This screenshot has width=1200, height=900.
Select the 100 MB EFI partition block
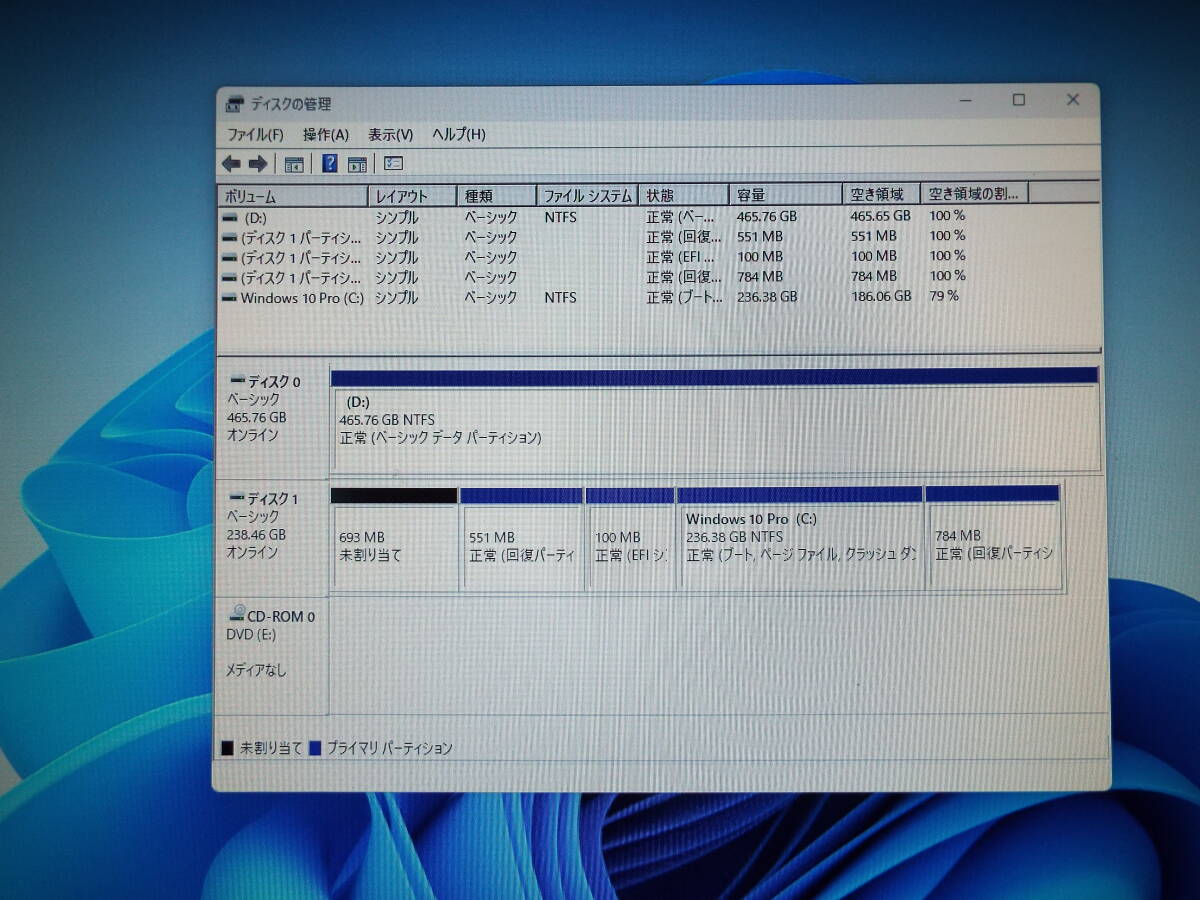pos(630,539)
